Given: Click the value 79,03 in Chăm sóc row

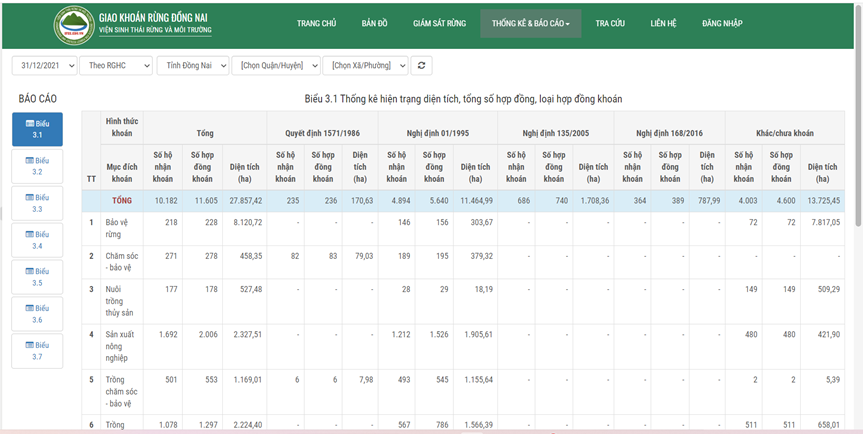Looking at the screenshot, I should click(x=363, y=256).
